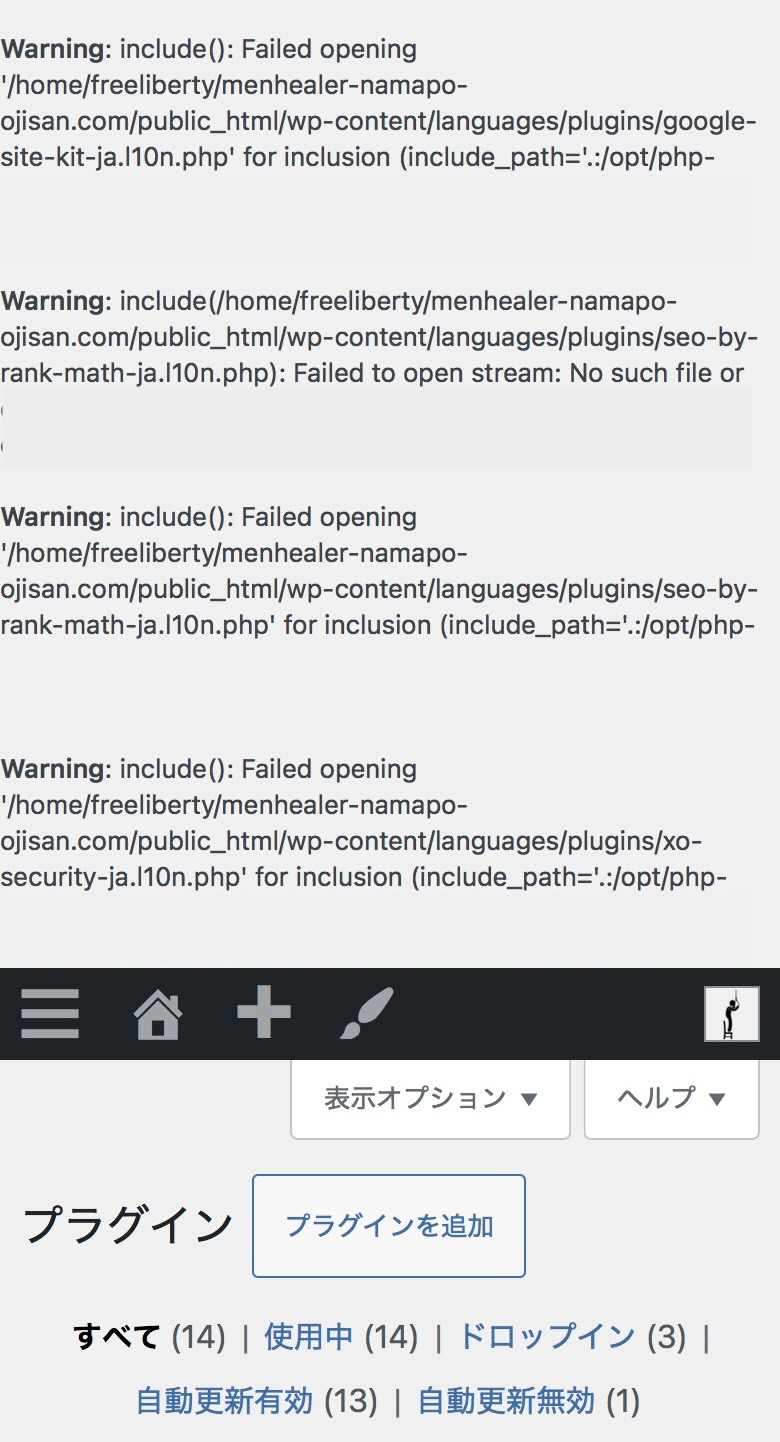Filter by 自動更新有効 plugins
The width and height of the screenshot is (780, 1442).
click(x=224, y=1401)
